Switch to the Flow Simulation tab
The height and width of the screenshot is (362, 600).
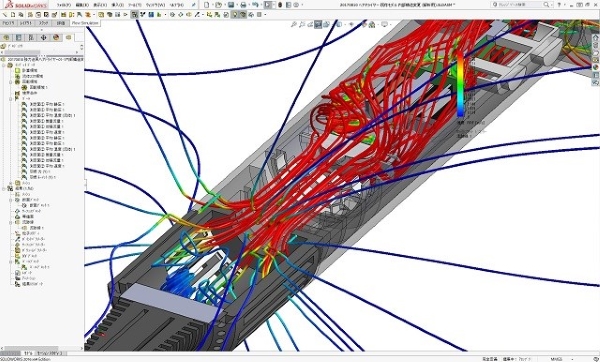(x=85, y=23)
